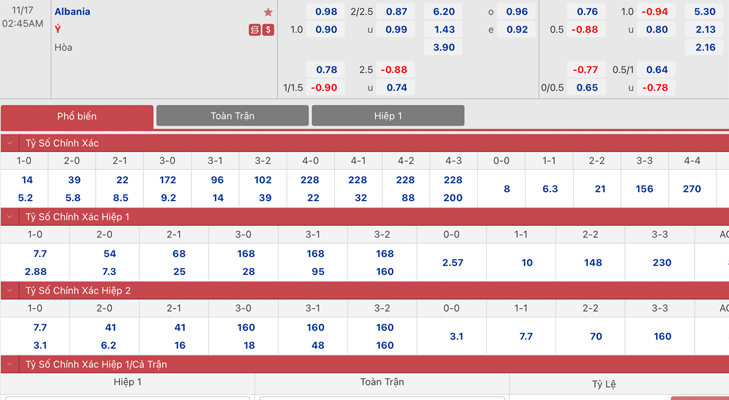The width and height of the screenshot is (729, 400).
Task: Bet first-half 2-0 at odds 54
Action: tap(110, 254)
